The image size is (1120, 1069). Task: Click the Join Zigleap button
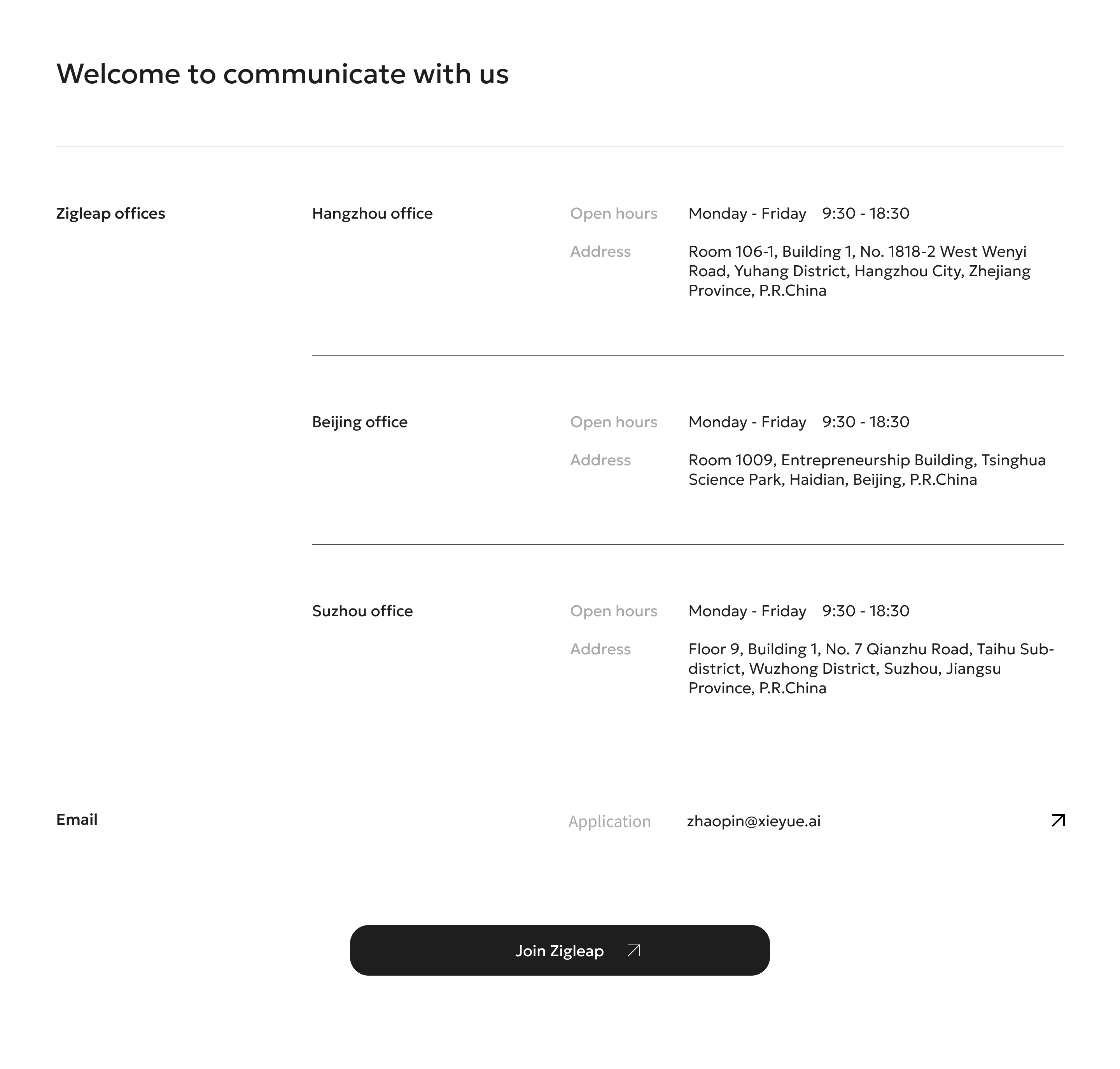pos(560,950)
